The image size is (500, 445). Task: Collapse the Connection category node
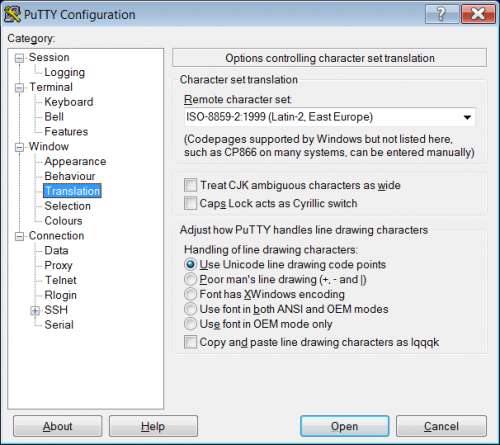point(19,236)
